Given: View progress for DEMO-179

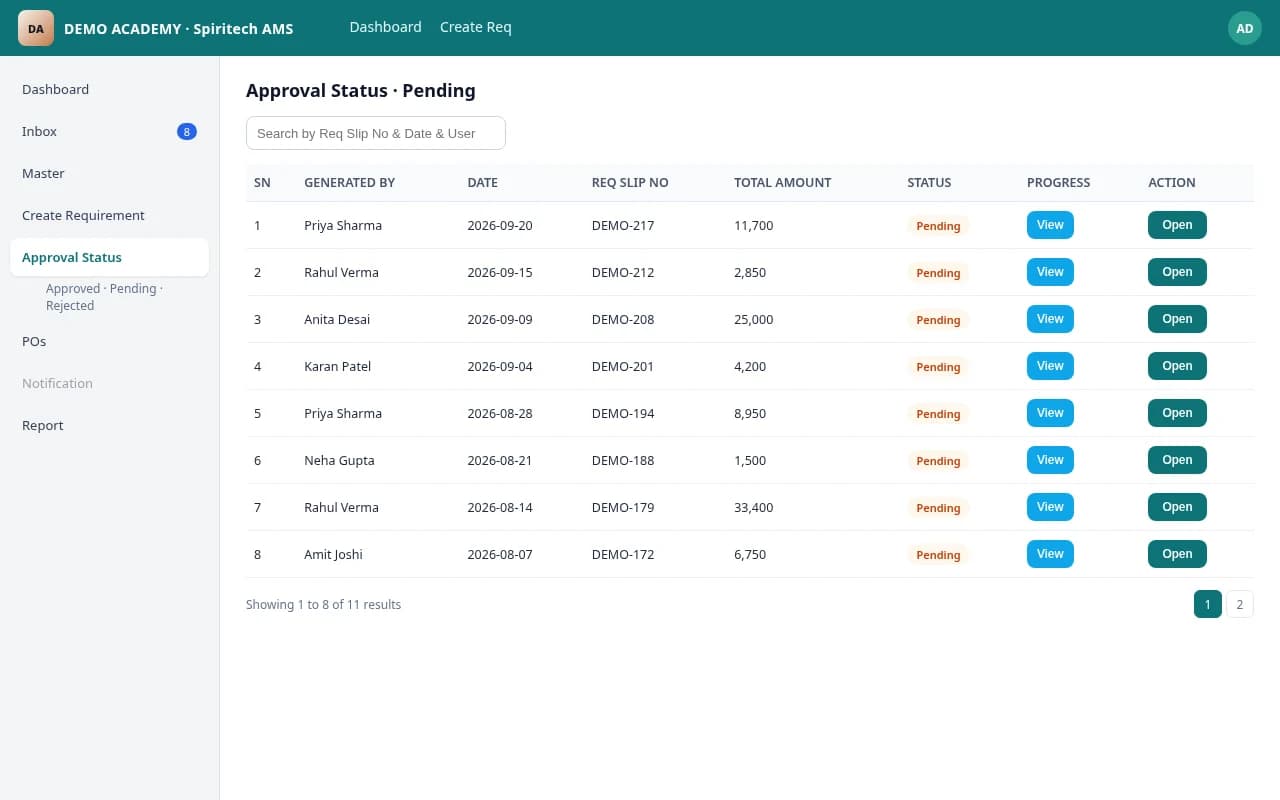Looking at the screenshot, I should pos(1050,507).
